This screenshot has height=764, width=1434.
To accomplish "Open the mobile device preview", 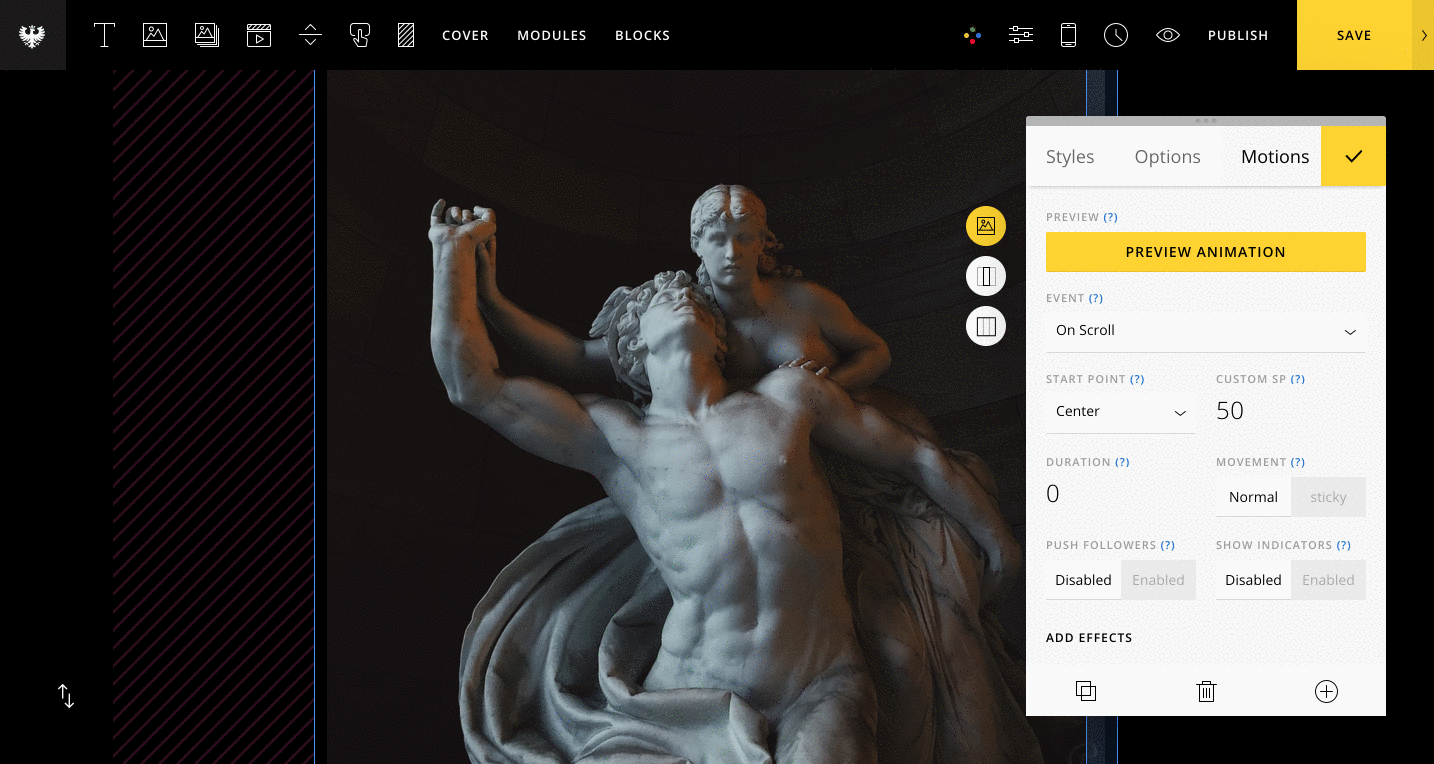I will click(1068, 35).
